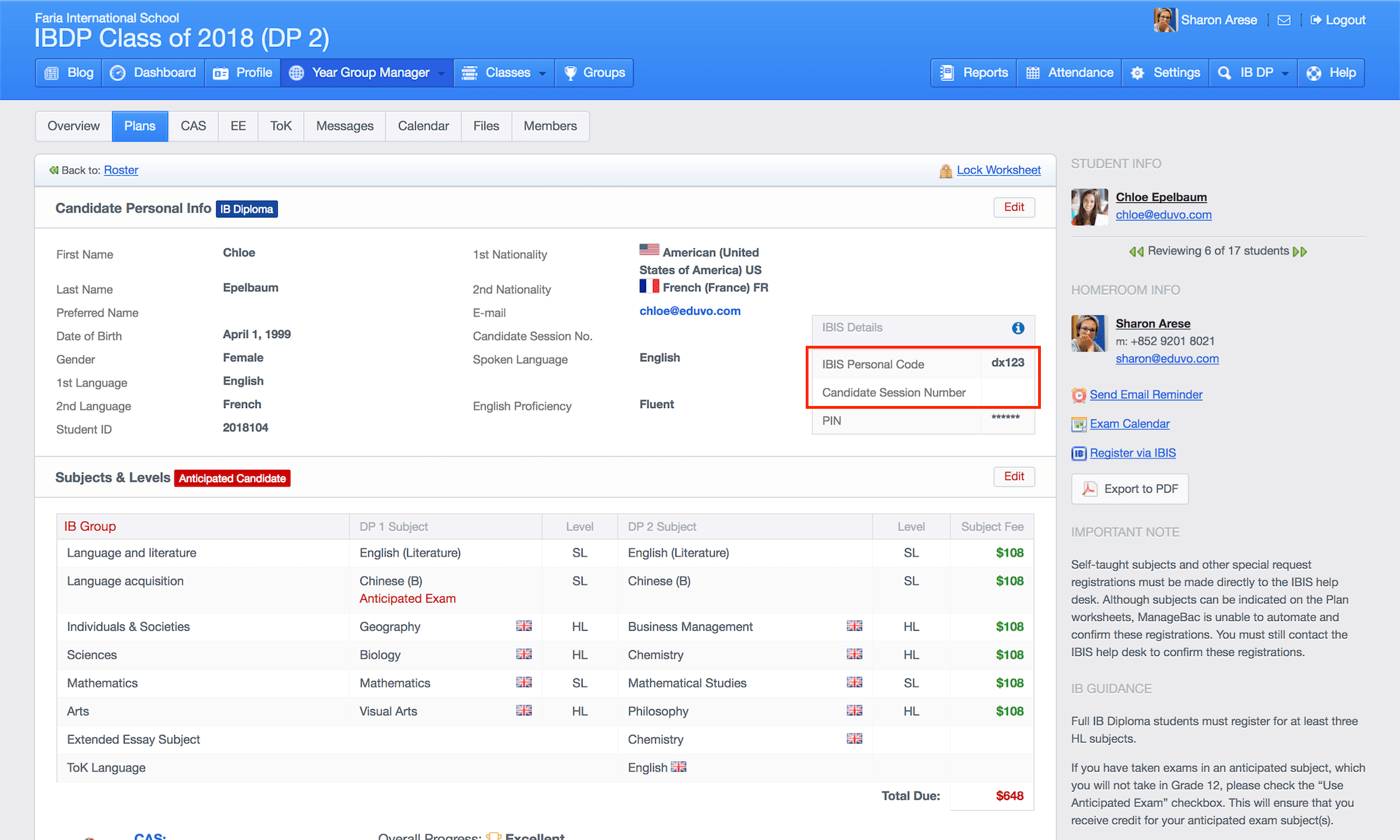
Task: Open Chloe Epelbaum's student profile link
Action: pyautogui.click(x=1161, y=197)
